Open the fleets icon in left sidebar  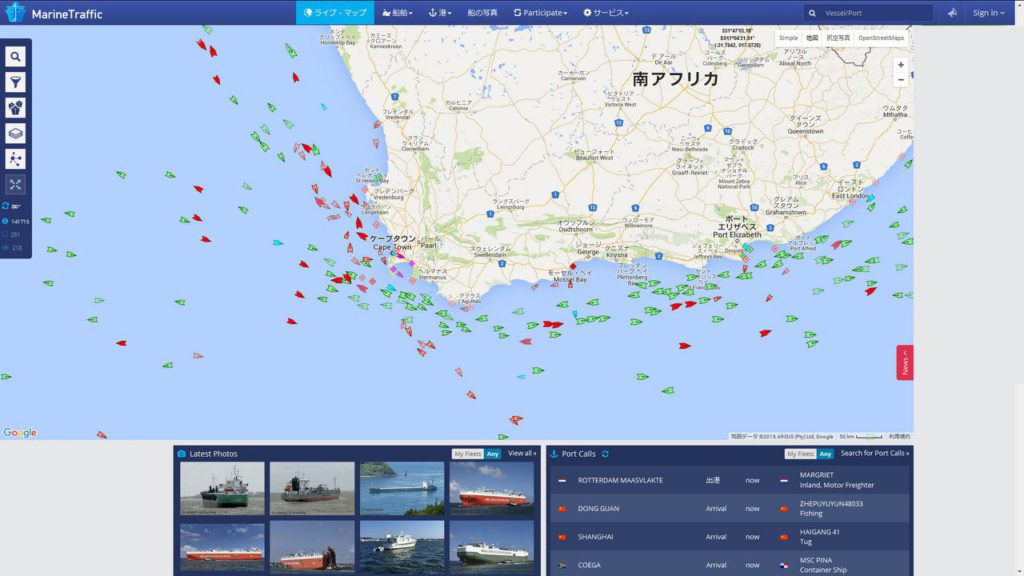[15, 108]
